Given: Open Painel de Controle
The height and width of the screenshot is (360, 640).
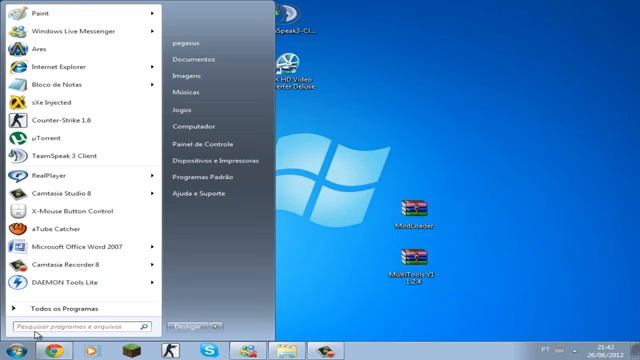Looking at the screenshot, I should (x=203, y=144).
